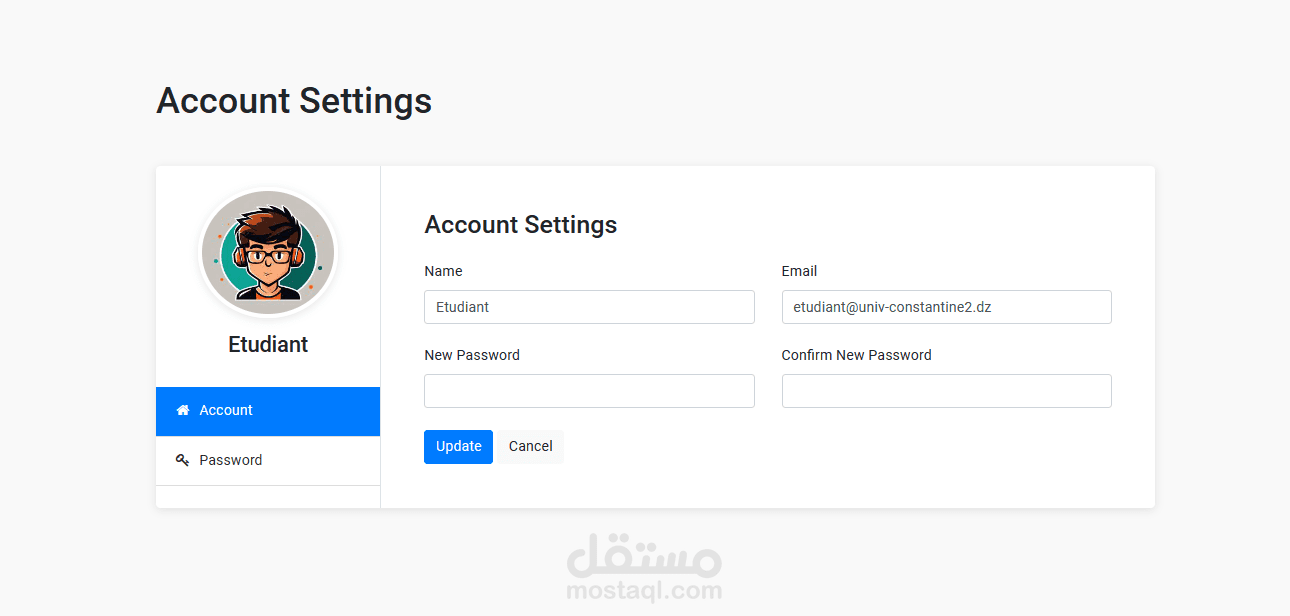1290x616 pixels.
Task: Click the mostaql.com watermark text
Action: coord(643,591)
